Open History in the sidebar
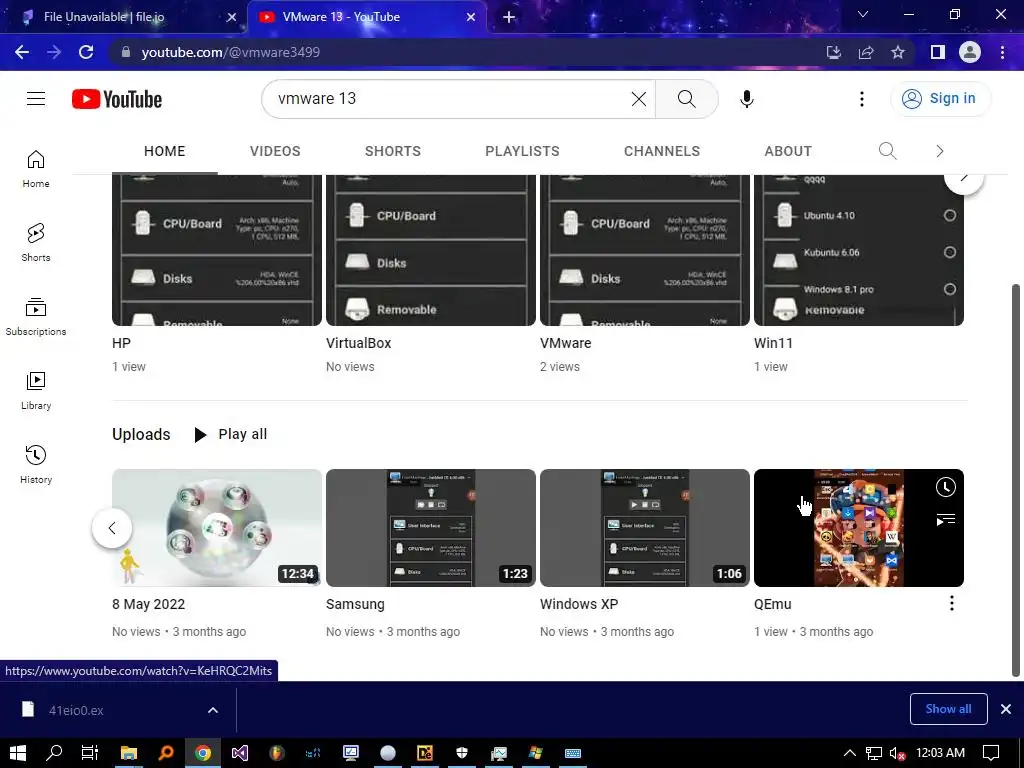1024x768 pixels. [36, 464]
